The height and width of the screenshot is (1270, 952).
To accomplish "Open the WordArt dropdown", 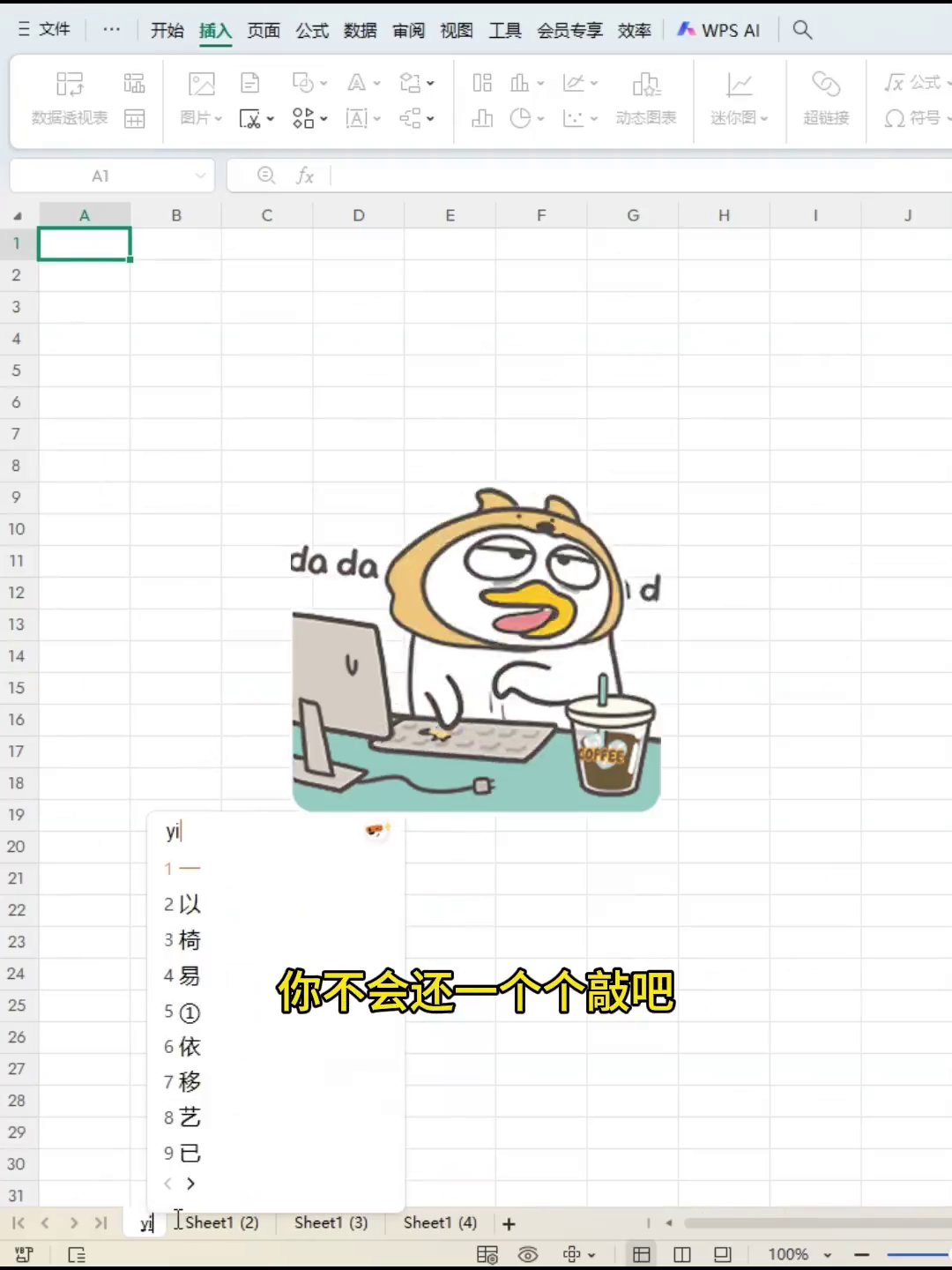I will pyautogui.click(x=363, y=84).
